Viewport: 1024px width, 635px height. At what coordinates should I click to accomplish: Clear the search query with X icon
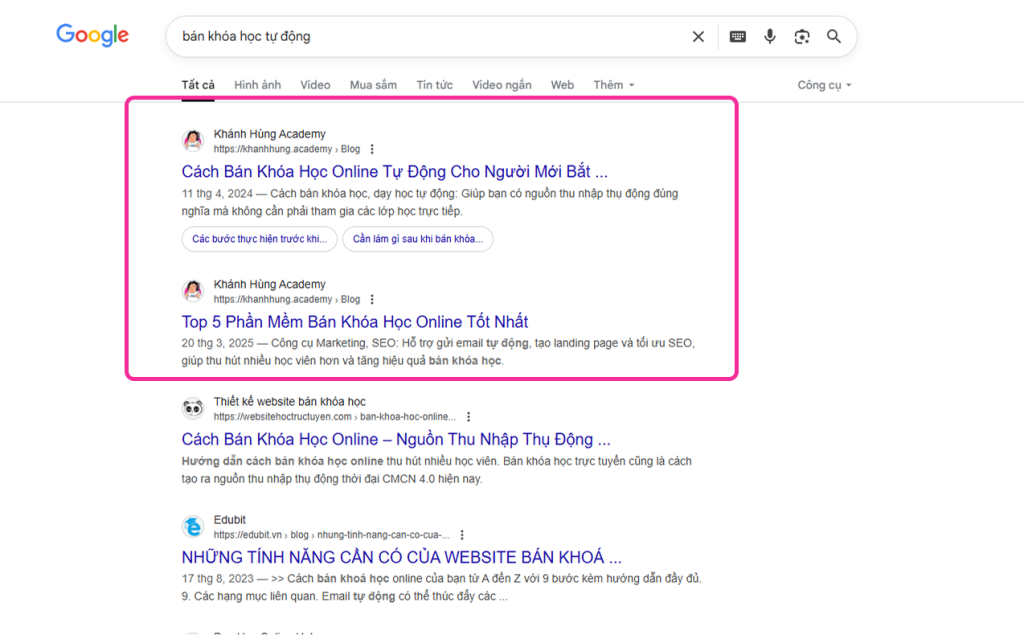pyautogui.click(x=698, y=37)
